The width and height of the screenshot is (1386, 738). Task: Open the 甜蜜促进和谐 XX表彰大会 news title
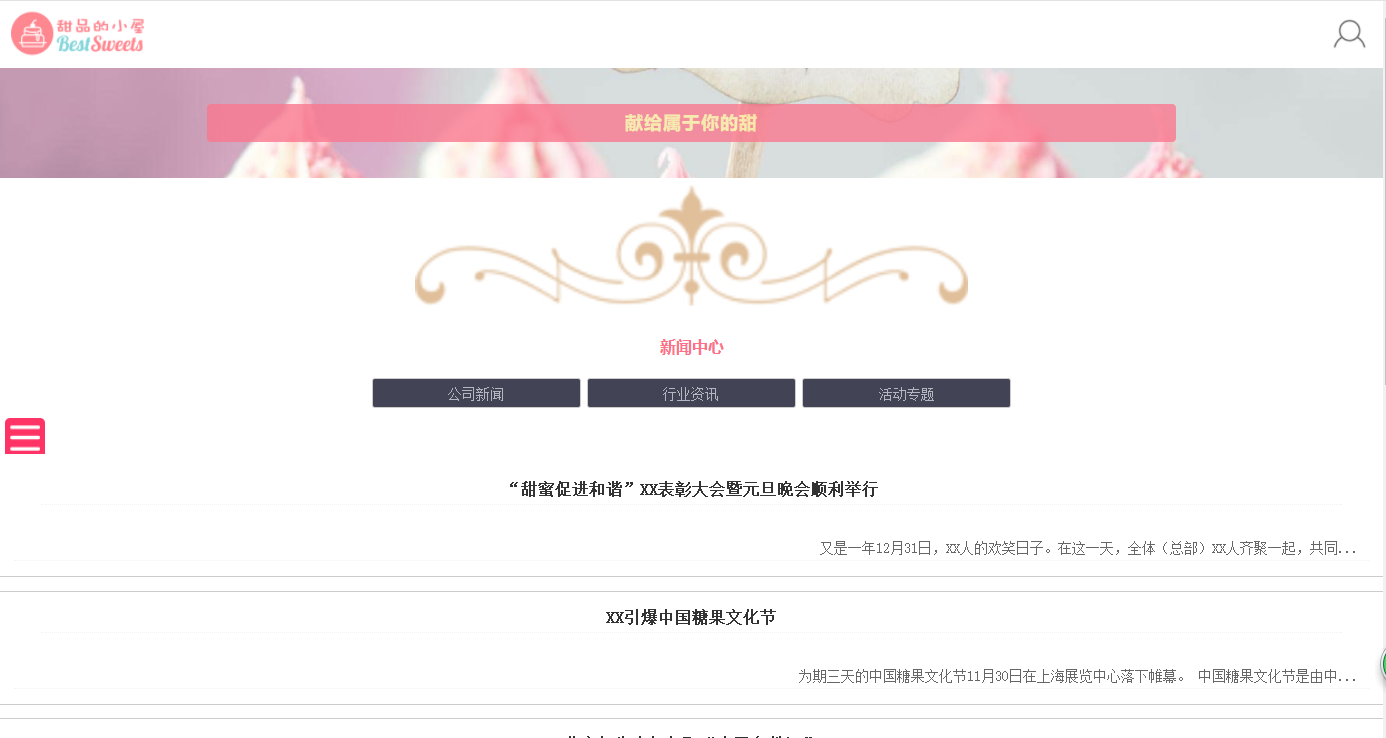(692, 489)
